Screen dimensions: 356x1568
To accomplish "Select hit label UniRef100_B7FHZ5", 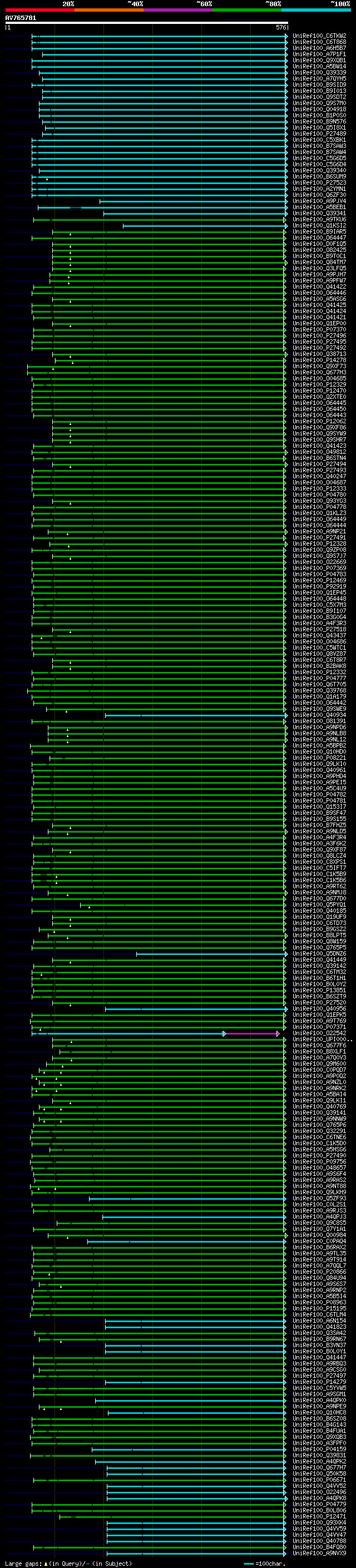I will (319, 825).
